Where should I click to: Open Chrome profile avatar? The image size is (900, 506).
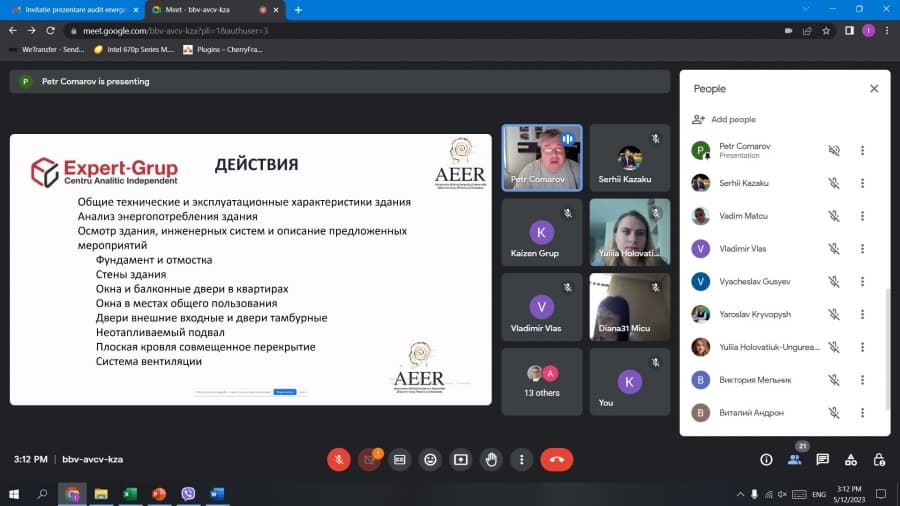tap(868, 31)
